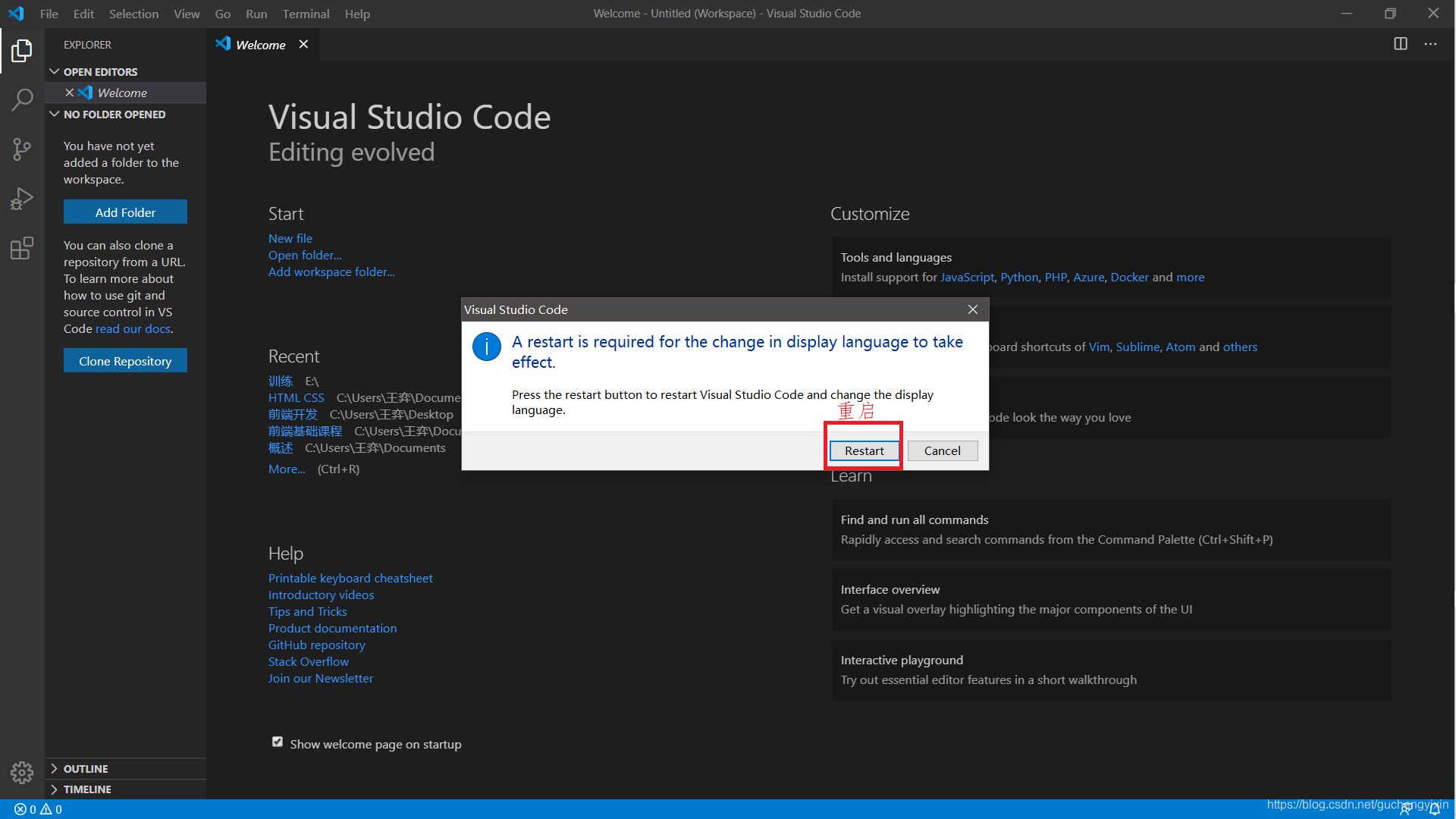This screenshot has width=1456, height=819.
Task: Expand the Outline section
Action: pyautogui.click(x=125, y=768)
